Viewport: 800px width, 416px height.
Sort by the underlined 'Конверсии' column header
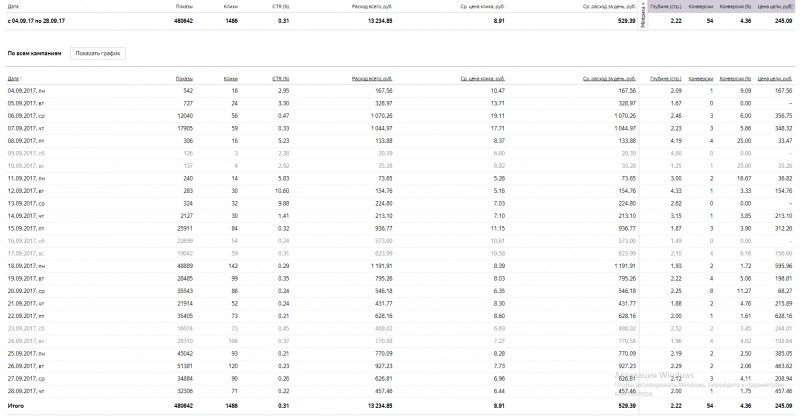(x=700, y=78)
